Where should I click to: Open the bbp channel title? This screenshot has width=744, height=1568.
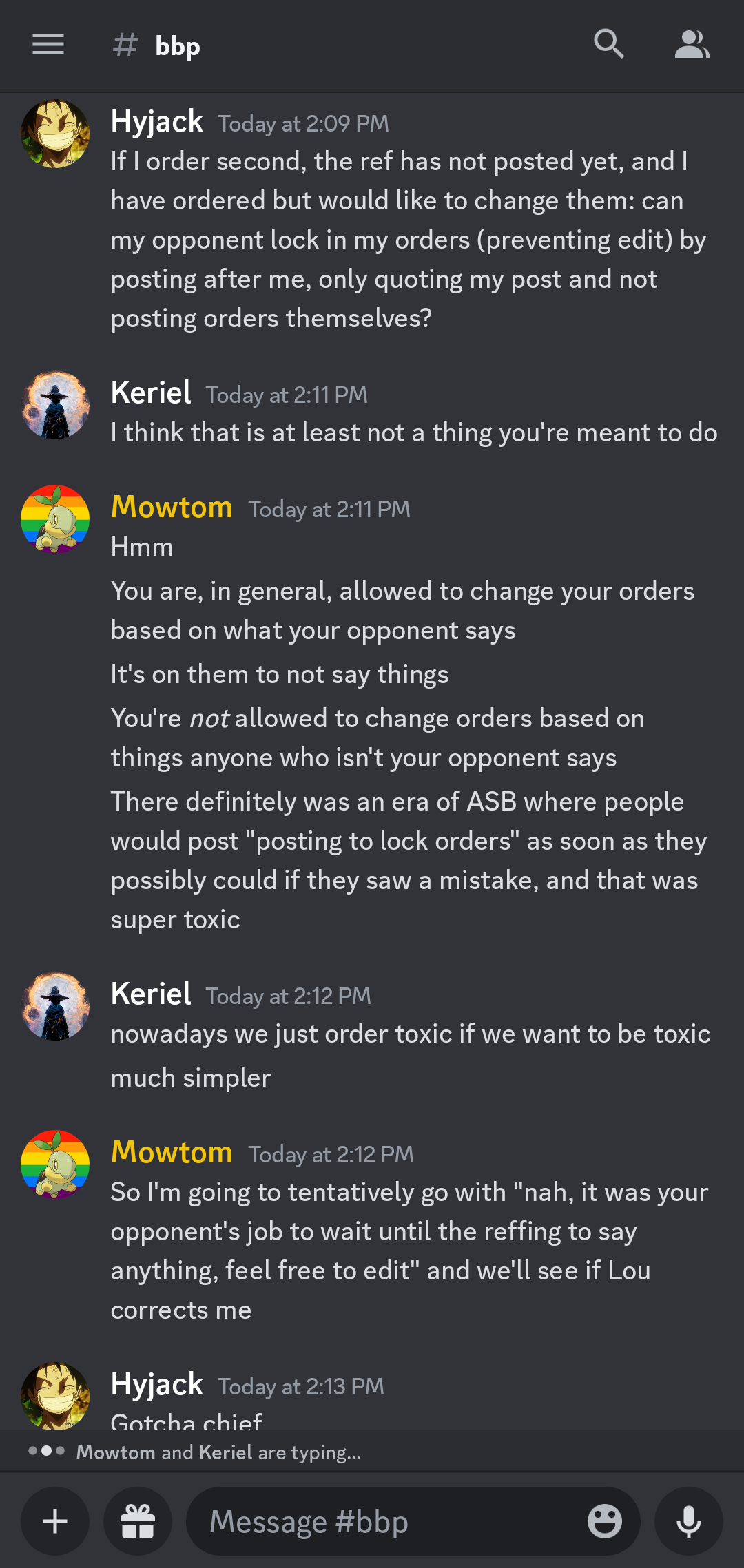click(x=178, y=46)
